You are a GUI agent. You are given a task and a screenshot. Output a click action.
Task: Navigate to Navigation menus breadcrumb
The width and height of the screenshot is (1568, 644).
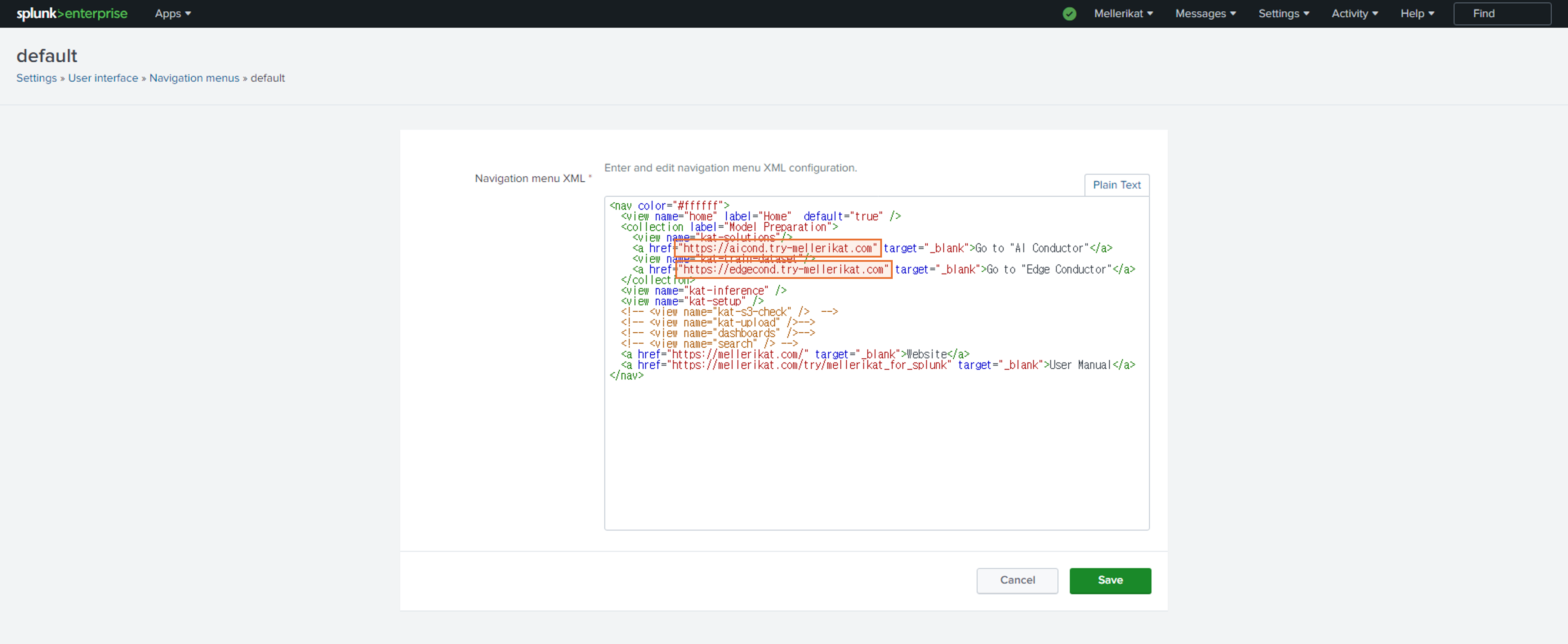click(194, 78)
